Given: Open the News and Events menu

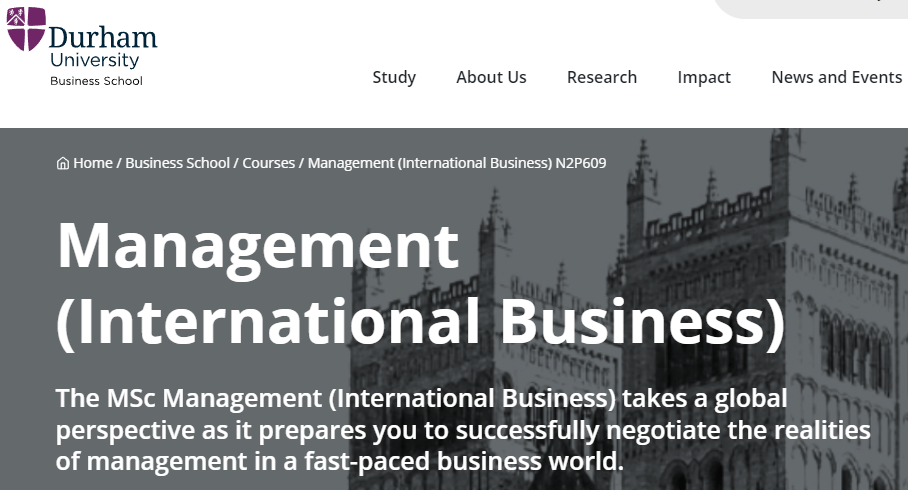Looking at the screenshot, I should (837, 77).
